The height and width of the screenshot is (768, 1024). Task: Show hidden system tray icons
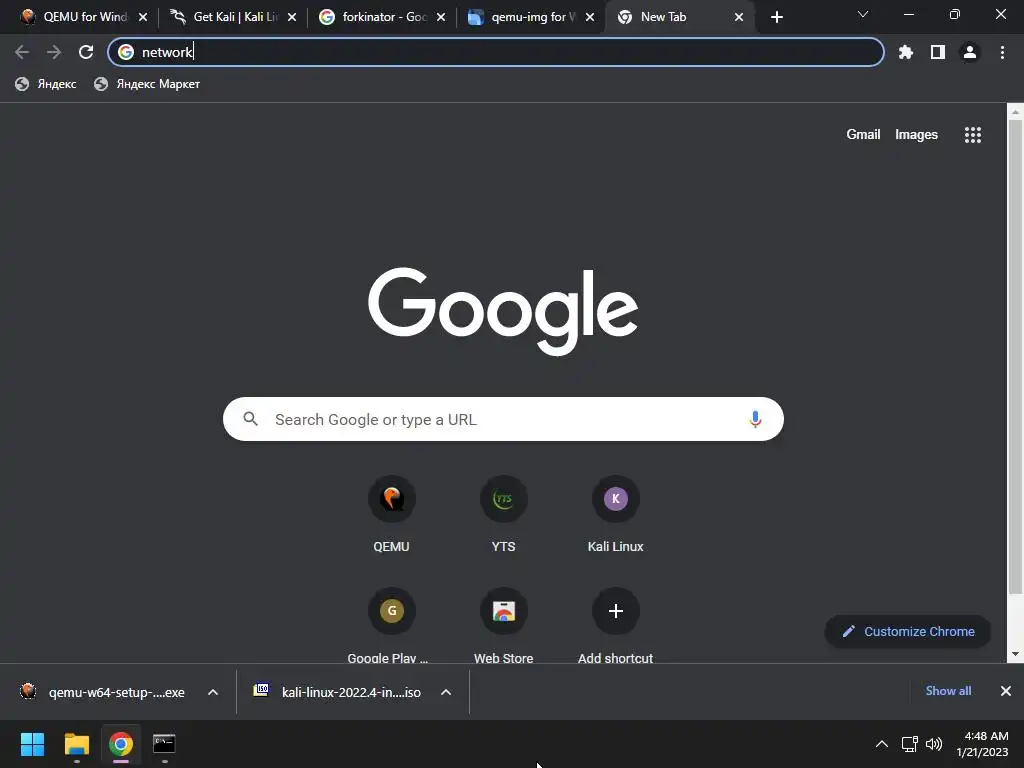[882, 744]
